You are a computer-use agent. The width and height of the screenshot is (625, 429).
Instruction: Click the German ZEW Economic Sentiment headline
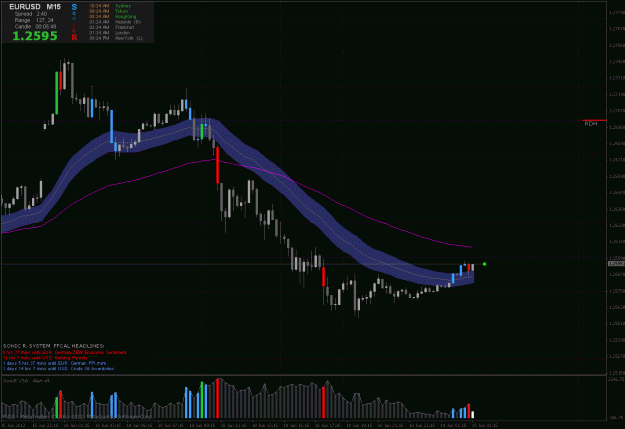pyautogui.click(x=65, y=352)
